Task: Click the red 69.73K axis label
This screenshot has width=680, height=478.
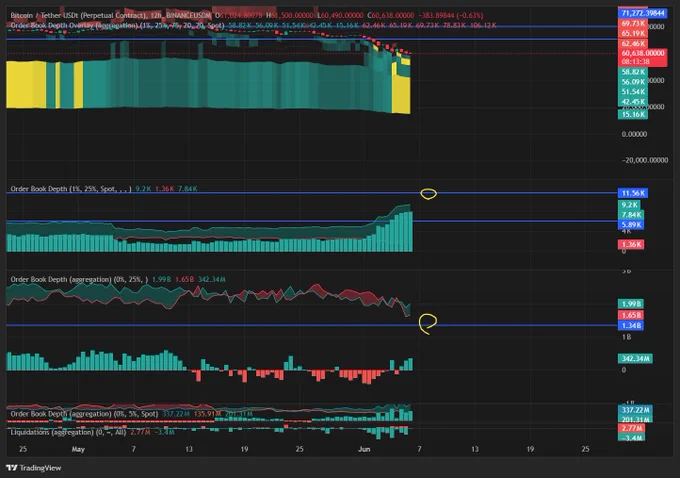Action: [633, 23]
